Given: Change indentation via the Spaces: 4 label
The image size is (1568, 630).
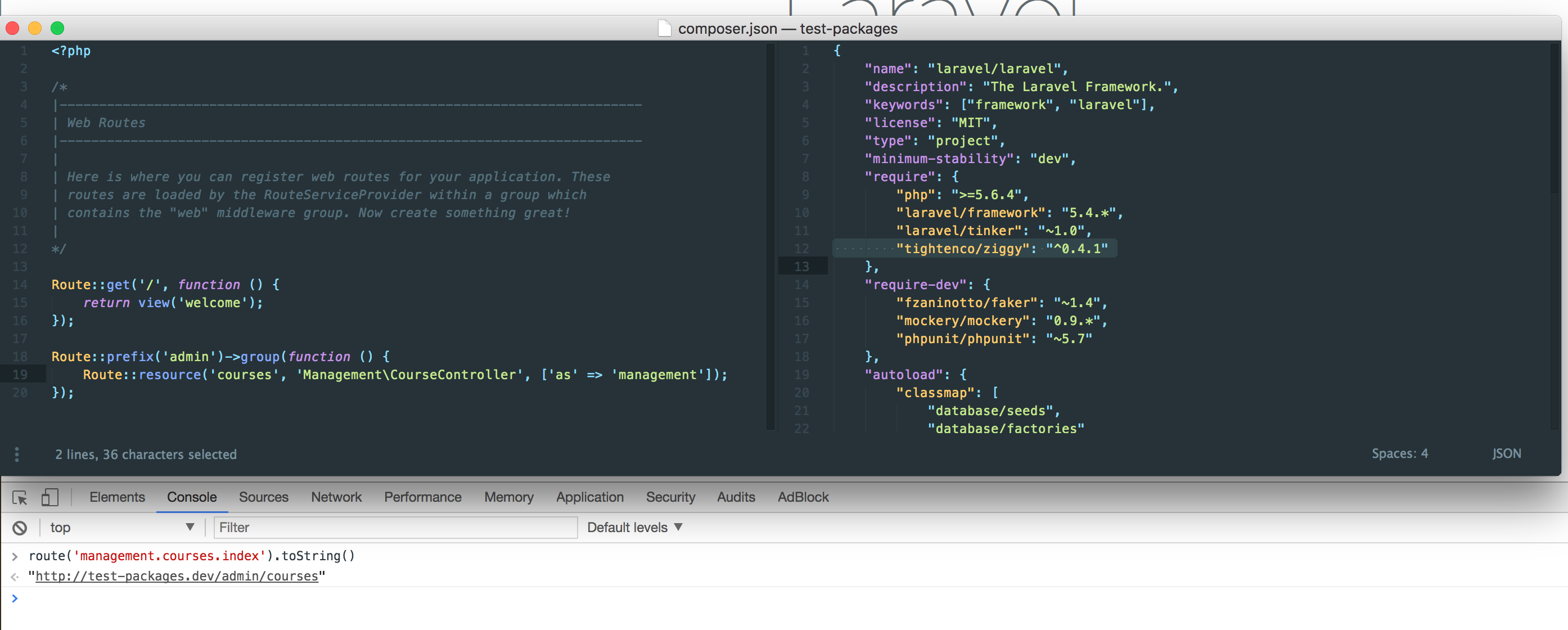Looking at the screenshot, I should click(x=1400, y=453).
